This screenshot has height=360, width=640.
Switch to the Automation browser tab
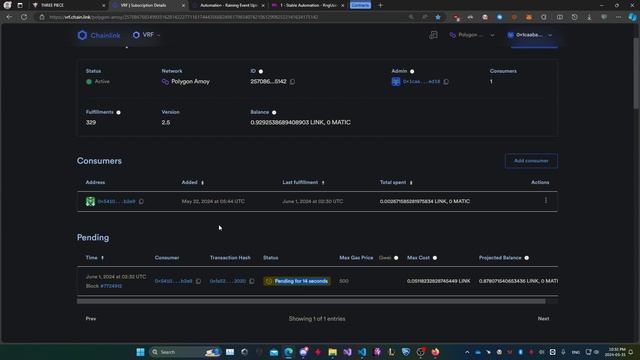pyautogui.click(x=228, y=5)
